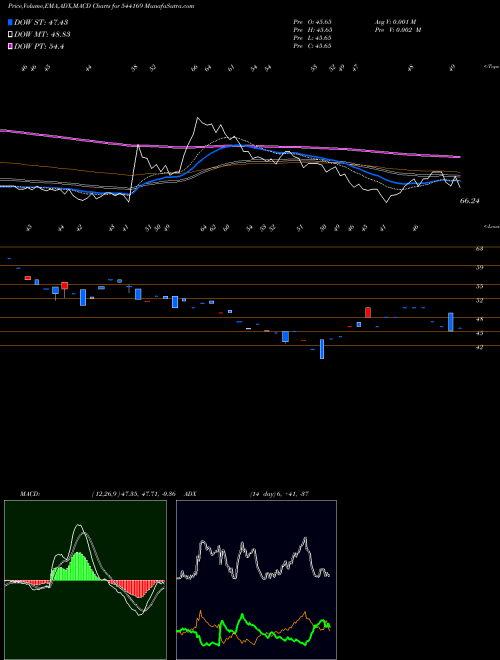Click the 'ADX' panel label

[x=190, y=494]
